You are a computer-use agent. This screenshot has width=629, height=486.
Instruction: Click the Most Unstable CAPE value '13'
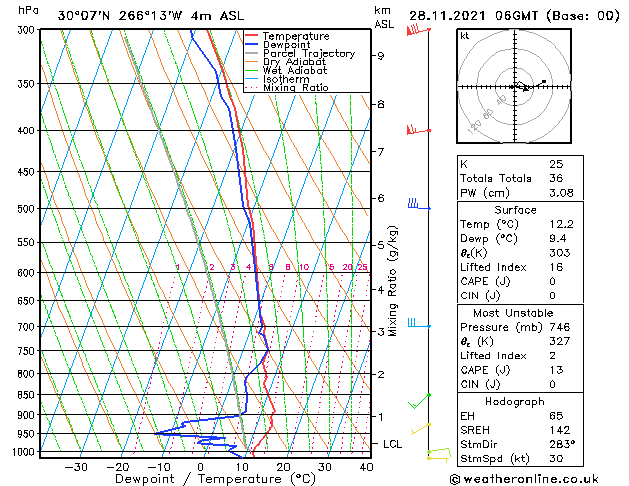pyautogui.click(x=556, y=370)
